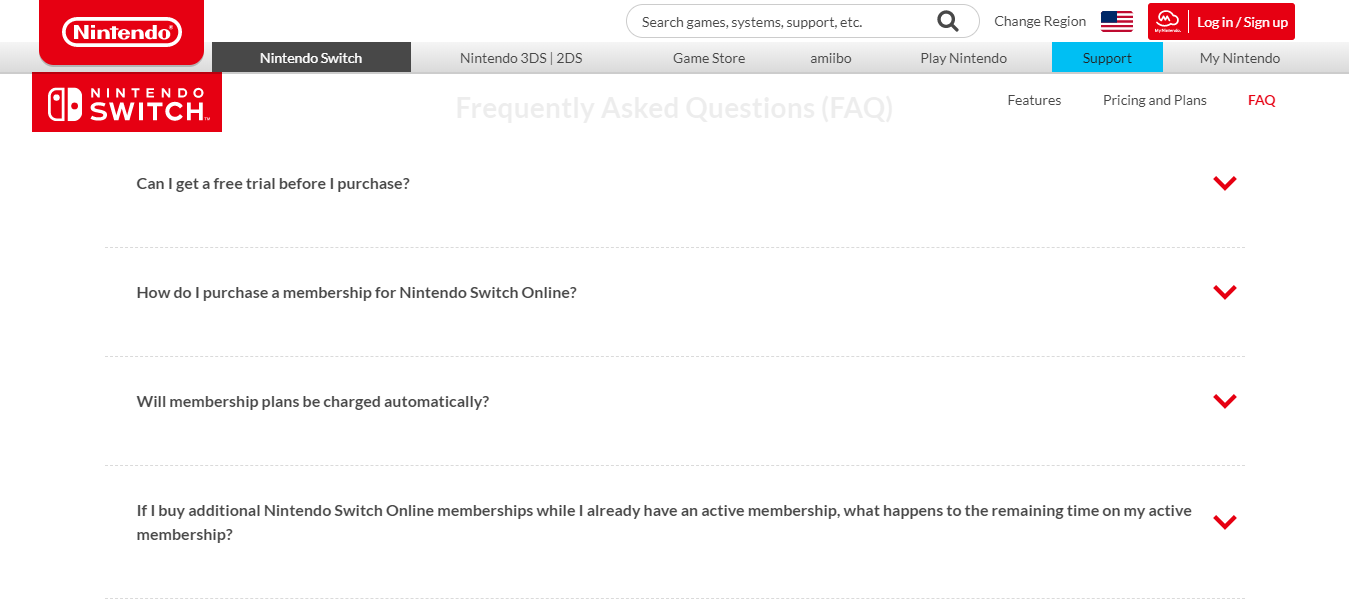Open the Play Nintendo tab
Screen dimensions: 1349x608
tap(964, 57)
